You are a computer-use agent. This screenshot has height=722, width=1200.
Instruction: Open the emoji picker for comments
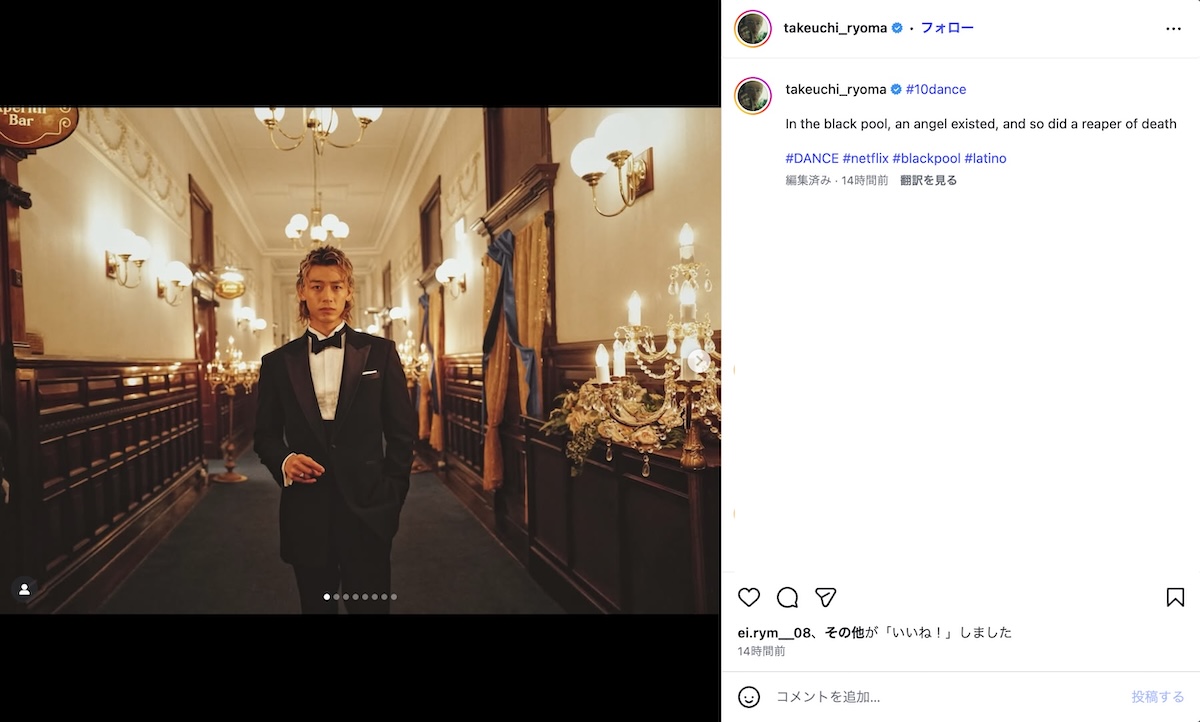pos(749,697)
